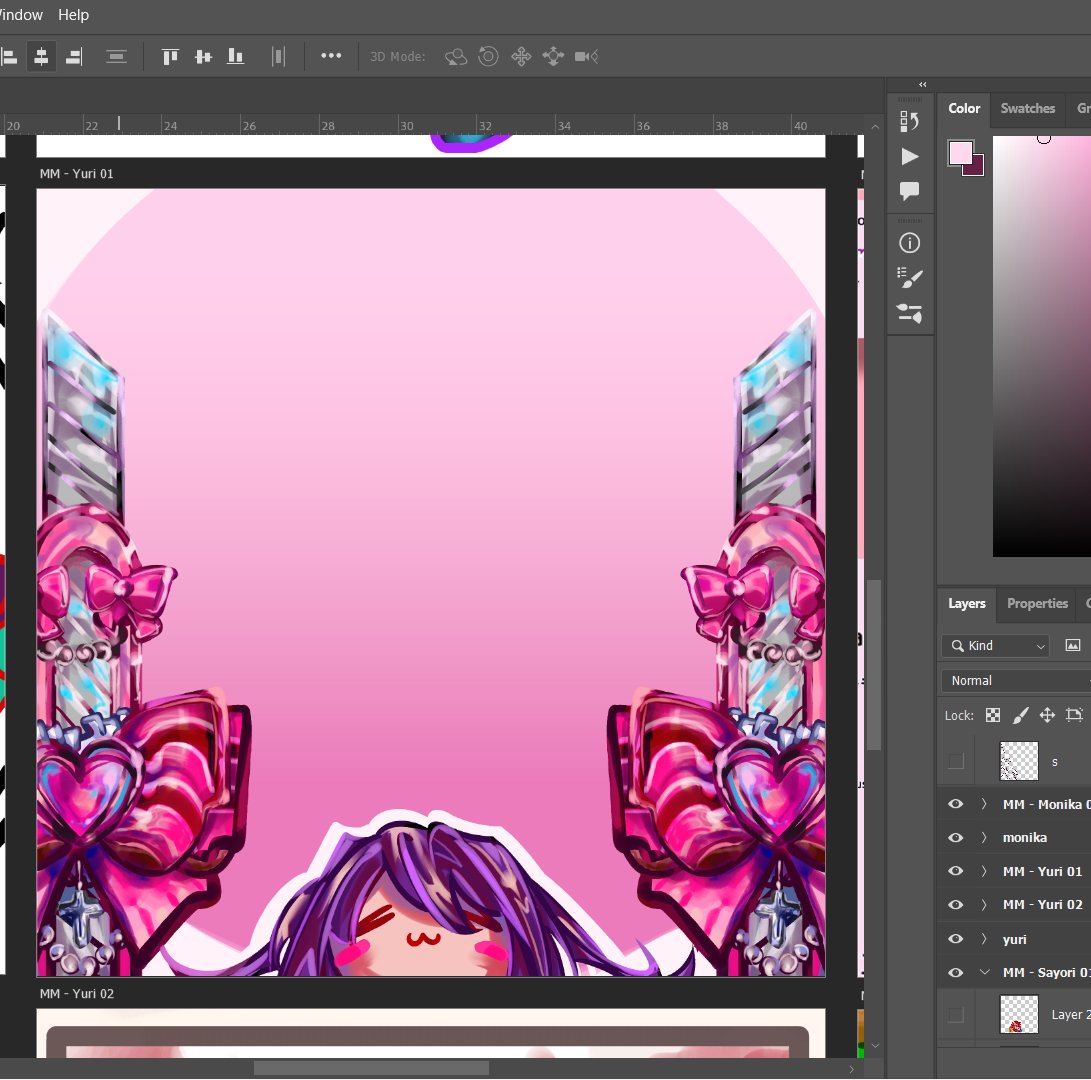Click the pixel layer filter icon
1091x1080 pixels.
tap(1072, 646)
